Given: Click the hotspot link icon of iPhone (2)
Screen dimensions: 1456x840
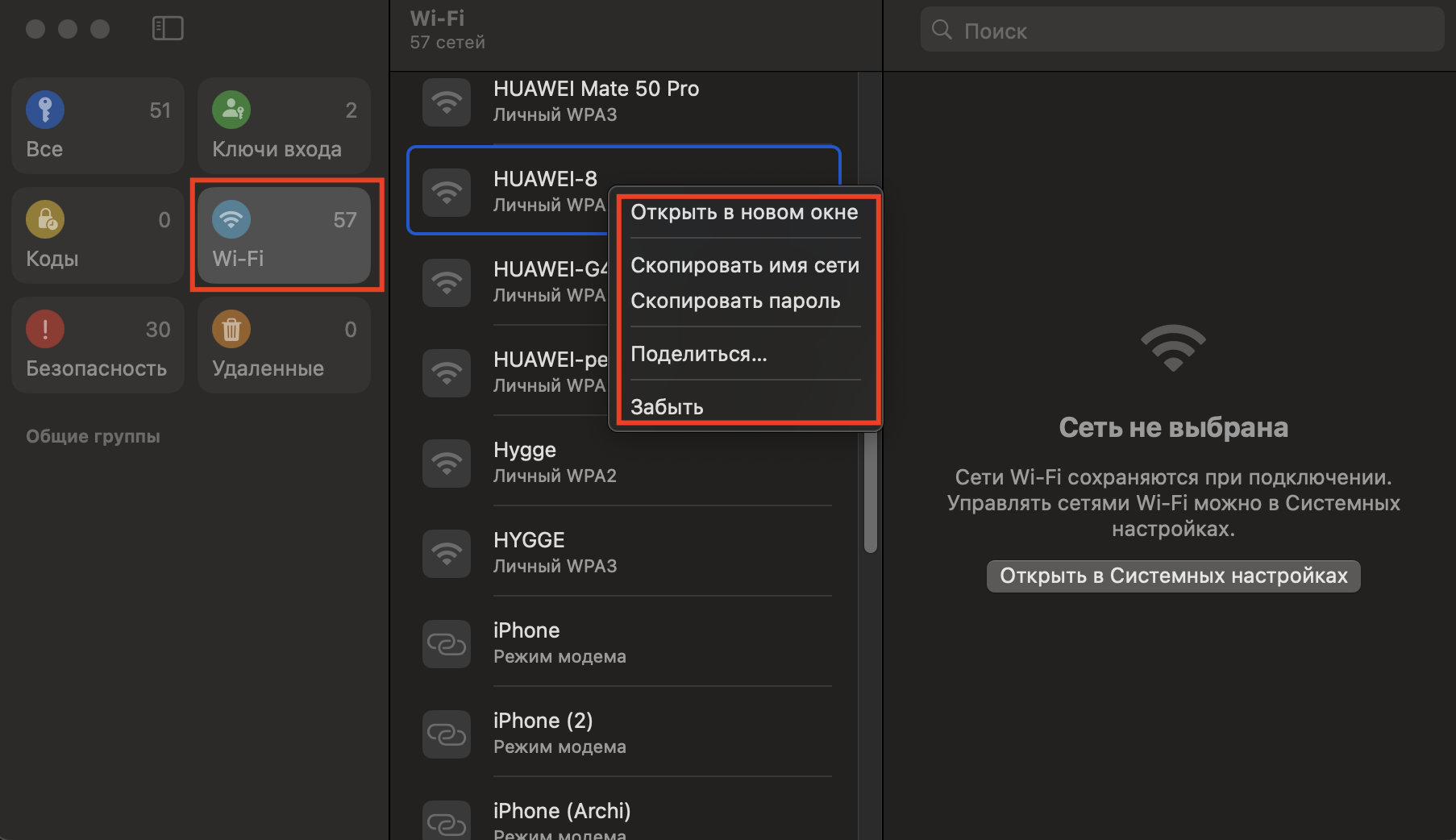Looking at the screenshot, I should (x=447, y=734).
